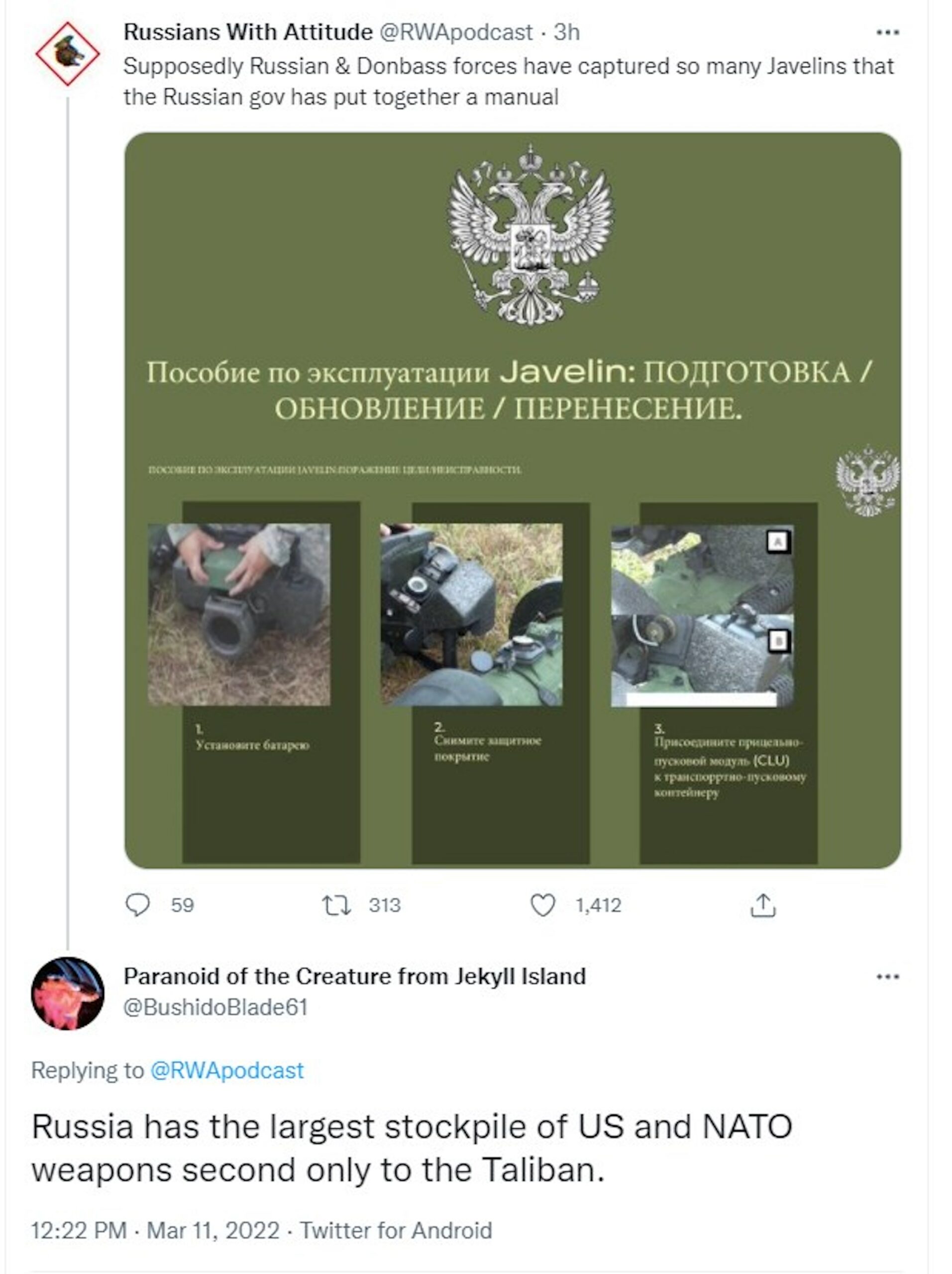Open the tweet's 3h timestamp
Image resolution: width=952 pixels, height=1274 pixels.
[x=567, y=32]
